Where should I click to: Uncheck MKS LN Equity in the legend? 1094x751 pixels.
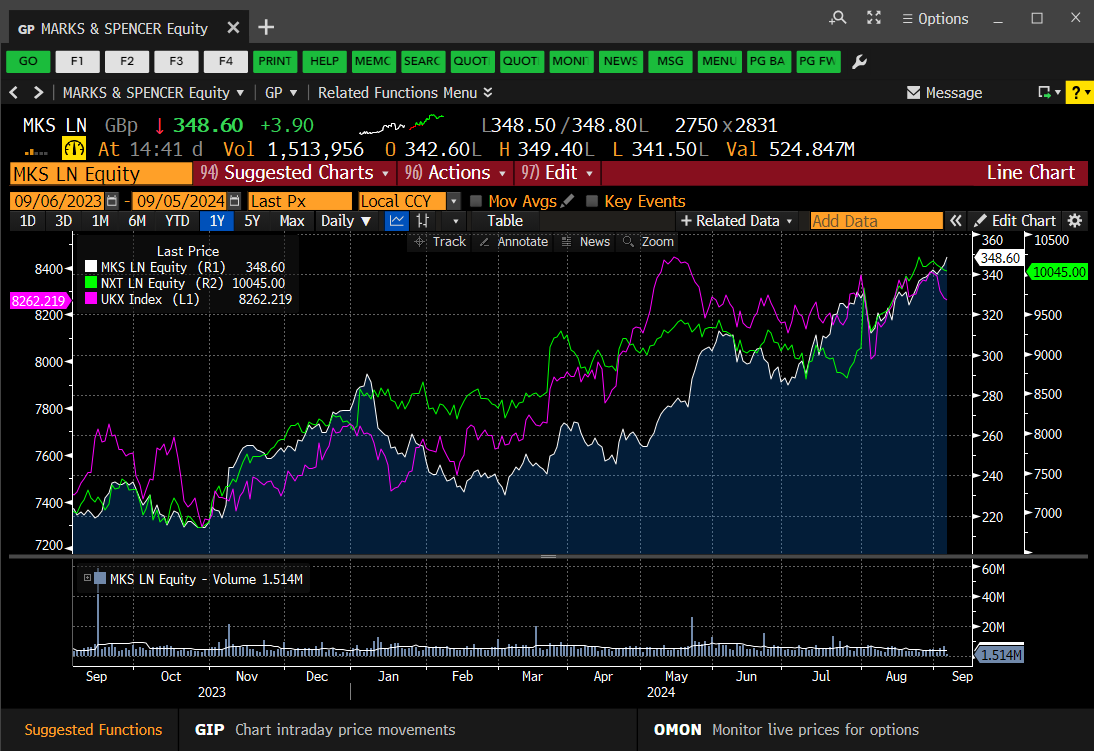[90, 266]
